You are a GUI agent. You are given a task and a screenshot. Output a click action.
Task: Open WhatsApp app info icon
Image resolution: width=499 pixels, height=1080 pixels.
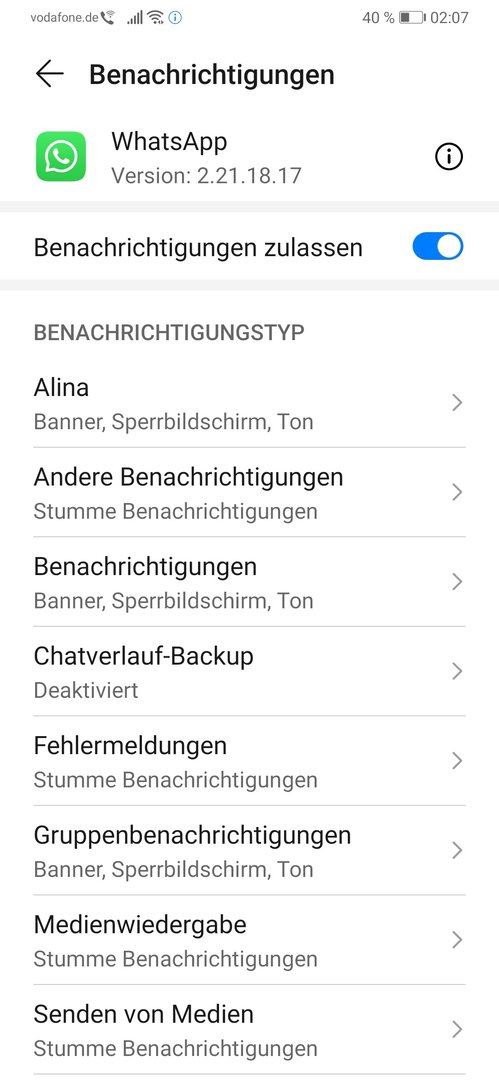click(x=449, y=158)
